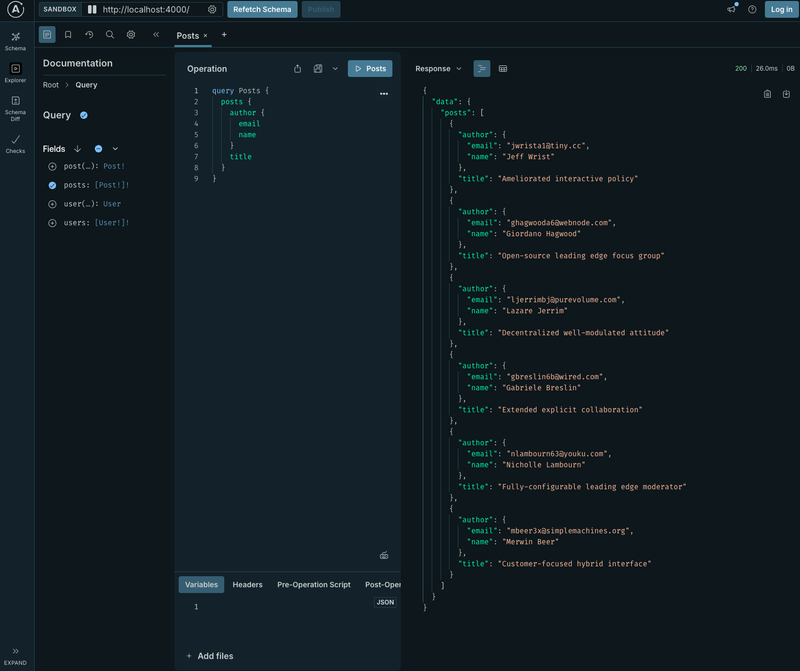Expand the save operation dropdown arrow

click(335, 69)
